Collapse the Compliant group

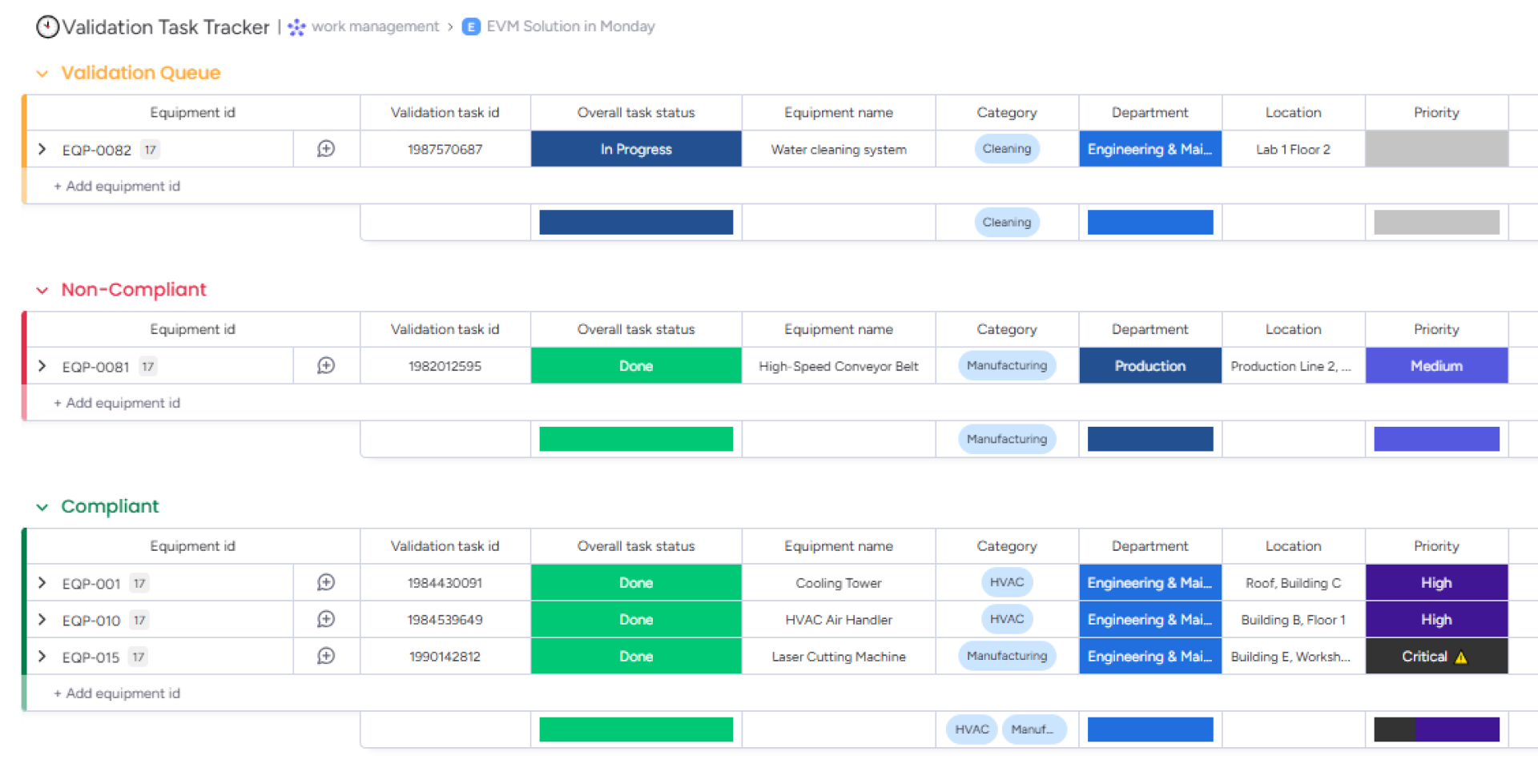click(x=42, y=507)
